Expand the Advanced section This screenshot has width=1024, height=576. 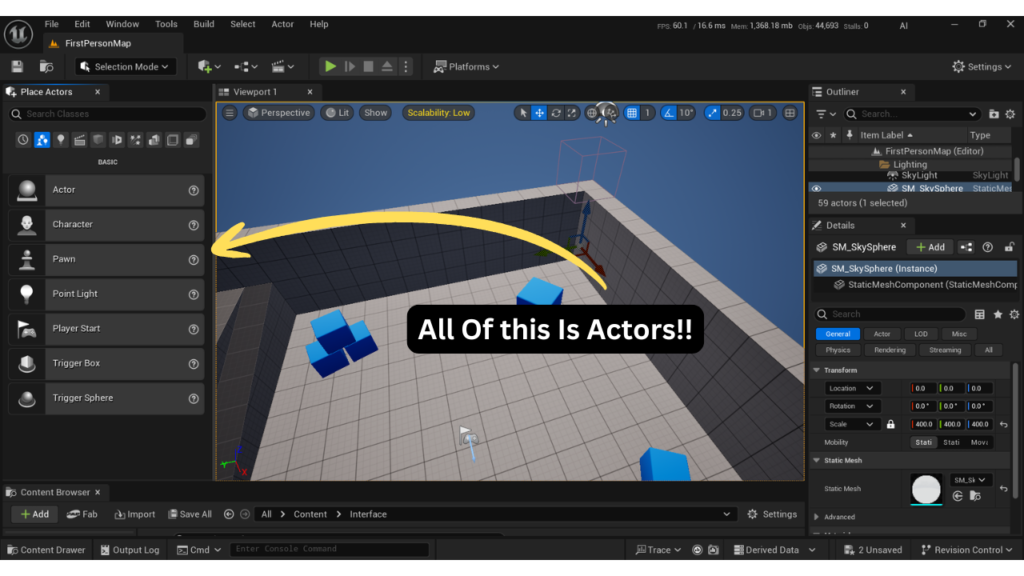[x=817, y=517]
